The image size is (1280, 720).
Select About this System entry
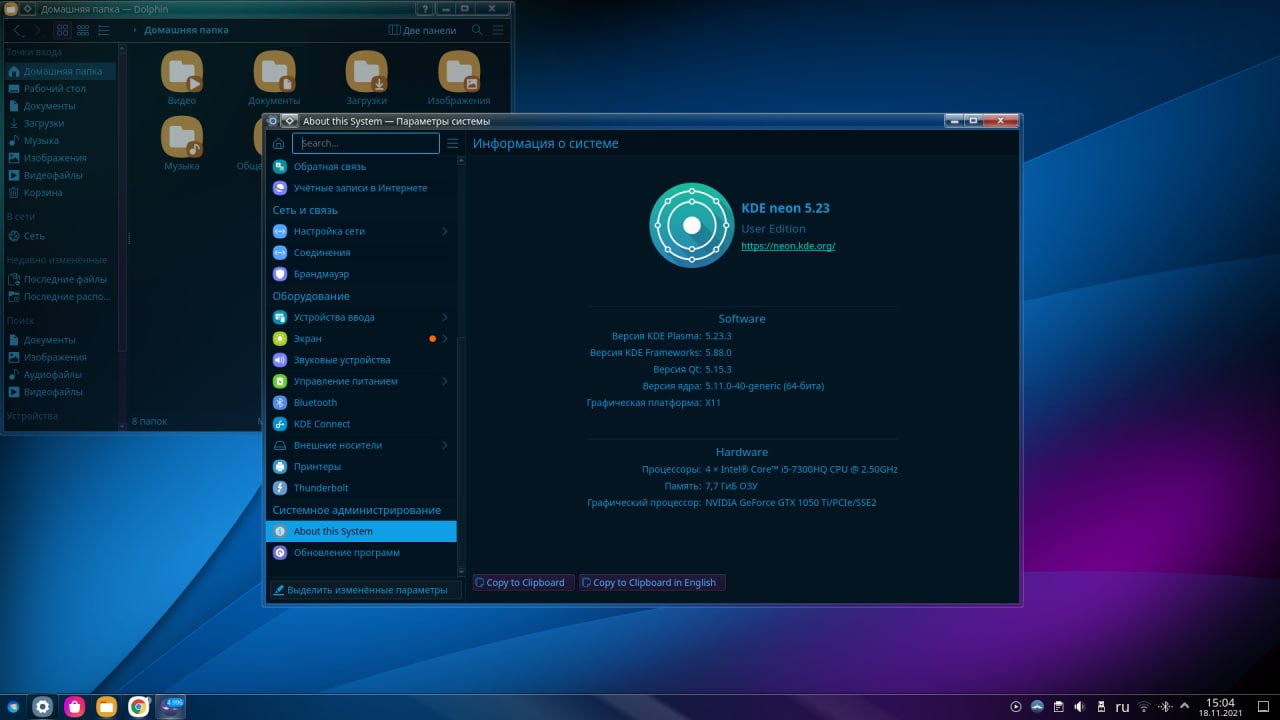tap(361, 532)
